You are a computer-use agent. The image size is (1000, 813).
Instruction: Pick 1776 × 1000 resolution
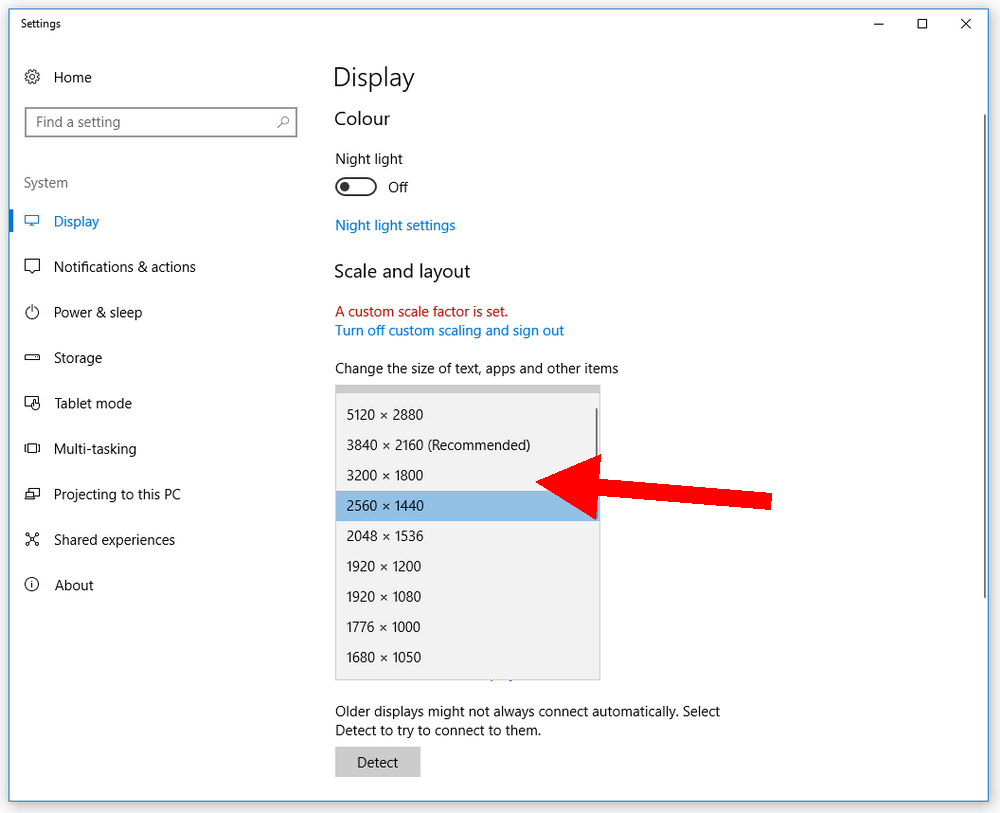click(x=467, y=627)
